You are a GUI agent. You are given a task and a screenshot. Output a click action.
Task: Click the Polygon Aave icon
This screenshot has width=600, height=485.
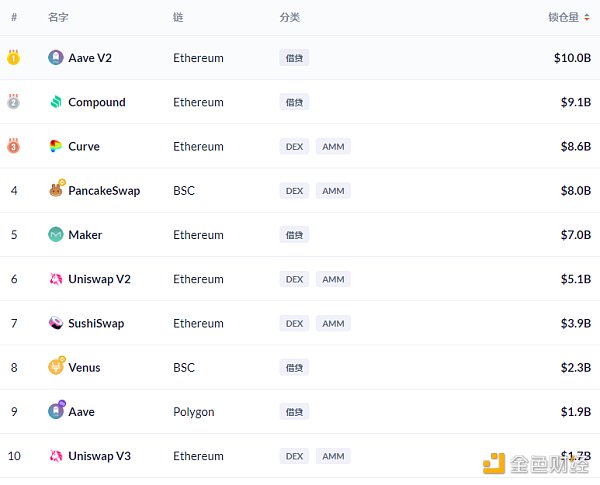pos(56,411)
